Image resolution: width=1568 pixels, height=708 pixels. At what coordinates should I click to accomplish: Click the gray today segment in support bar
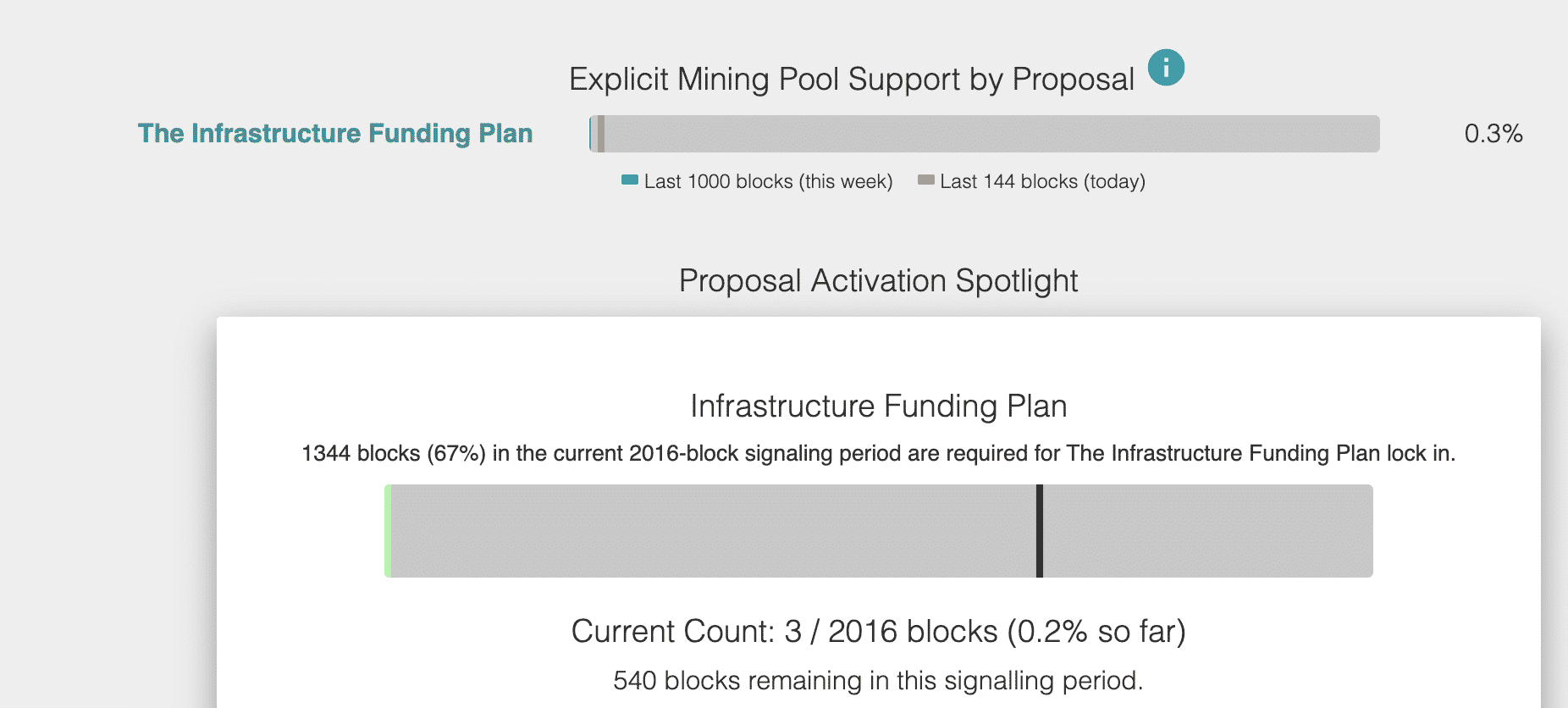pos(600,134)
